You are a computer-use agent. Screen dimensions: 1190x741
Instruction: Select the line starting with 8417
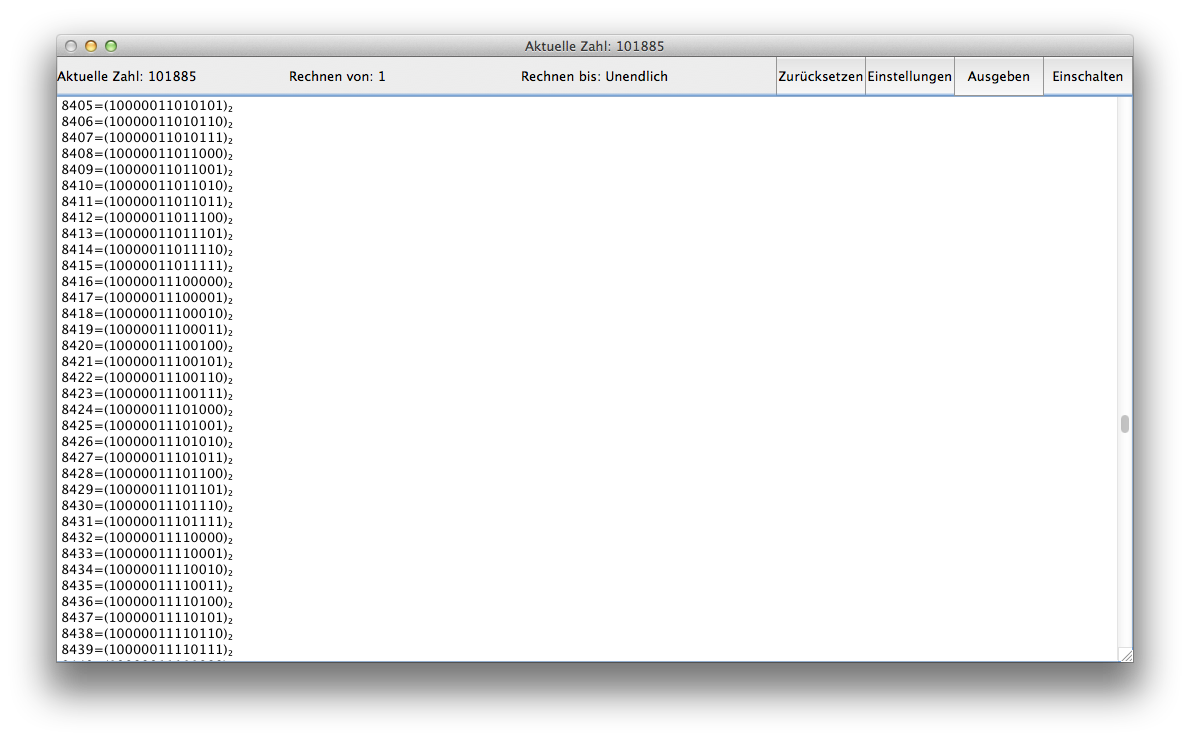click(x=147, y=298)
